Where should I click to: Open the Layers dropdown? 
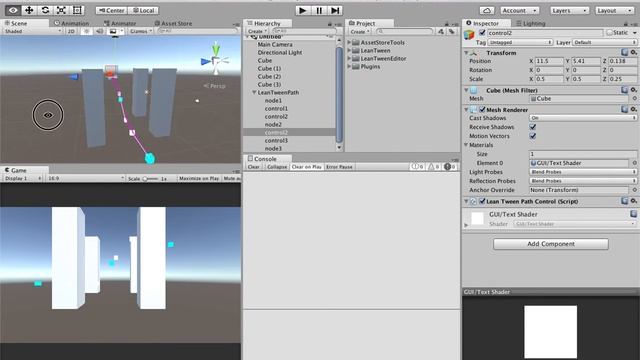pos(569,11)
